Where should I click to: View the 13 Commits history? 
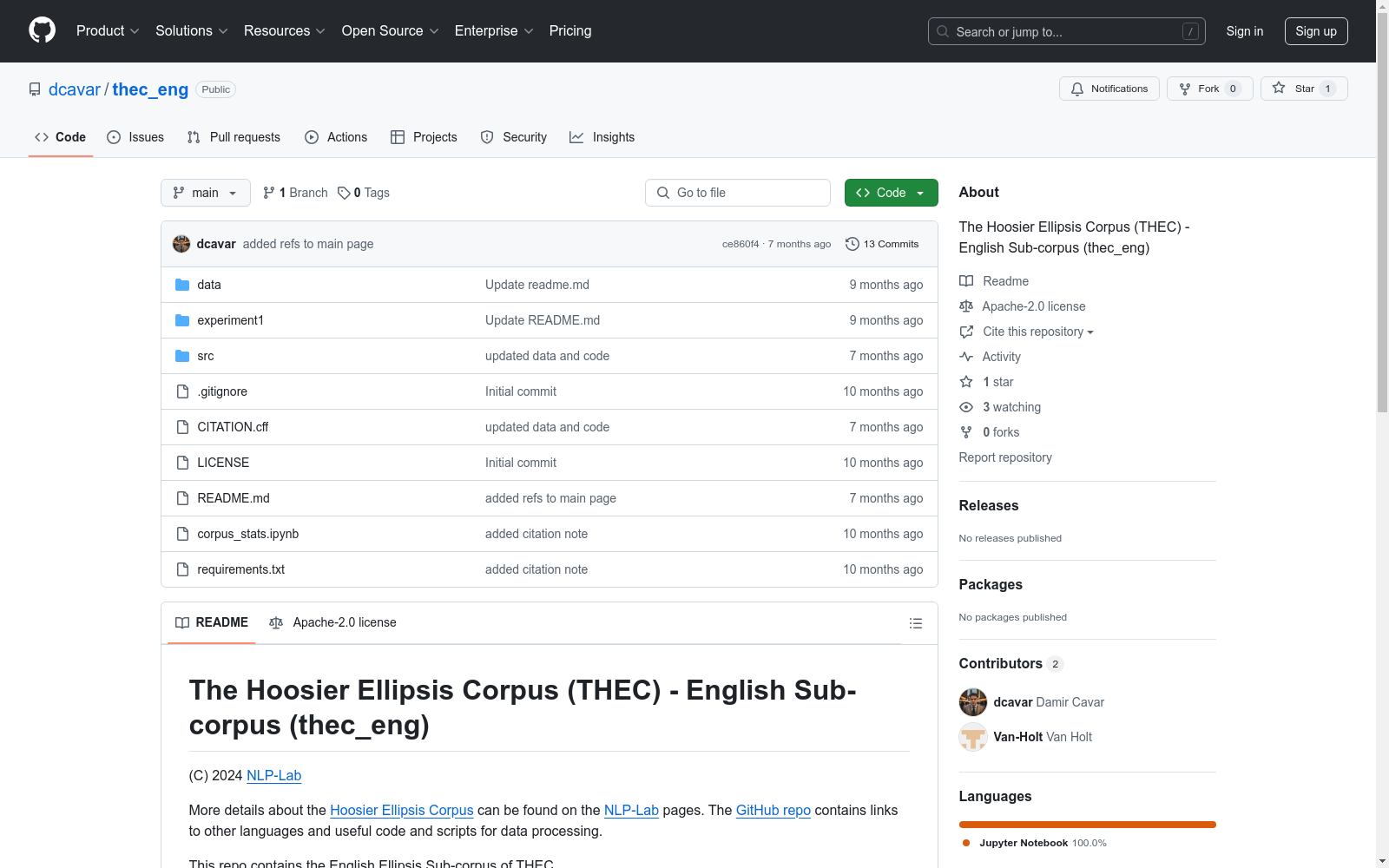(x=882, y=244)
